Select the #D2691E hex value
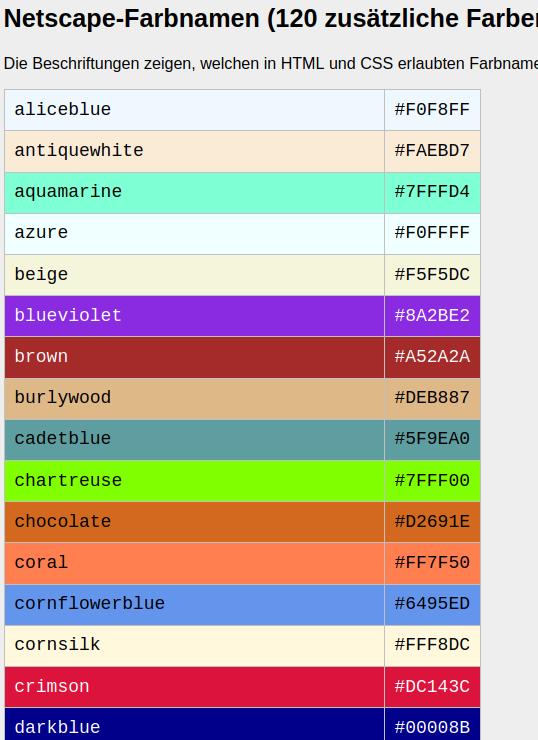 pyautogui.click(x=432, y=521)
